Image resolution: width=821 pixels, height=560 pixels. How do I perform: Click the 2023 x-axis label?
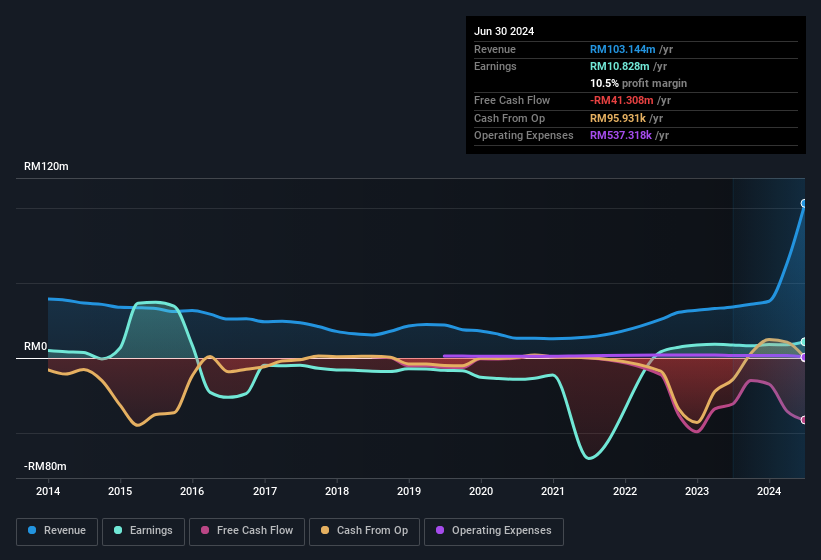pos(697,491)
